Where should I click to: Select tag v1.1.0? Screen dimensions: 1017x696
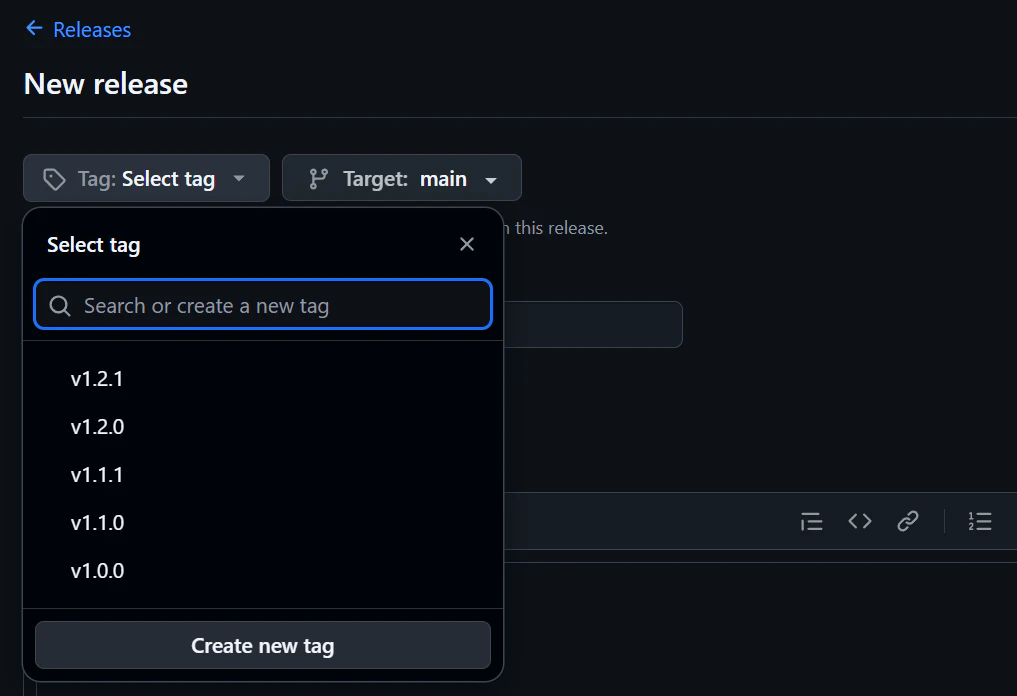263,523
